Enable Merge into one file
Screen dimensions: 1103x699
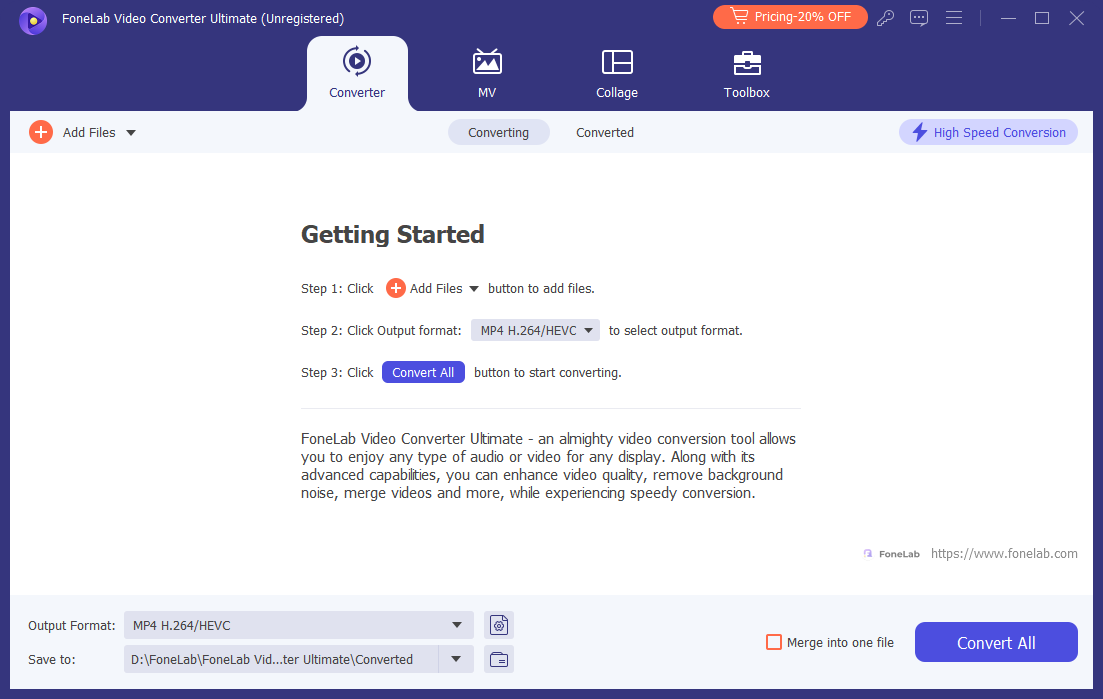773,642
